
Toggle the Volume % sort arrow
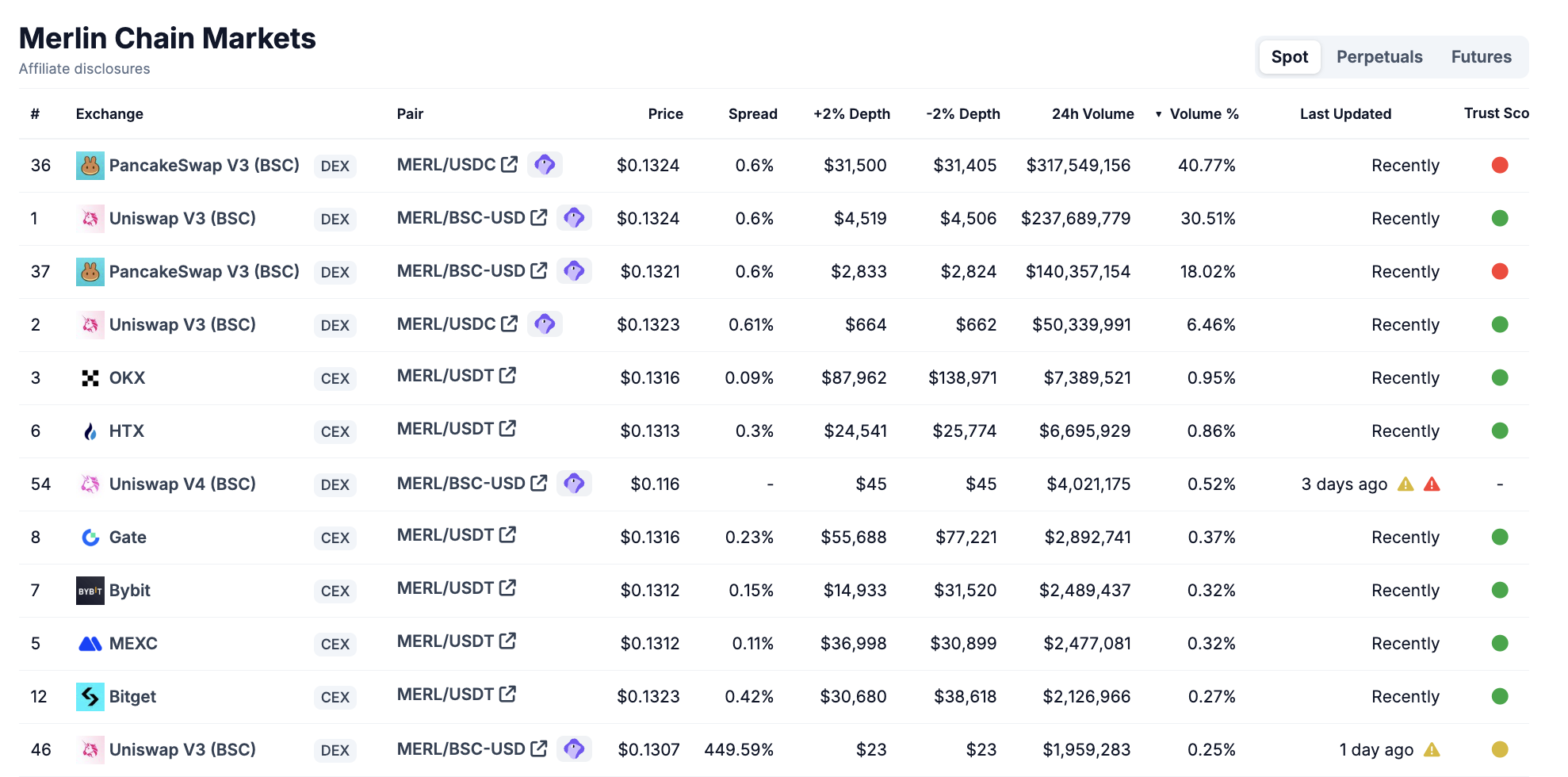1160,113
